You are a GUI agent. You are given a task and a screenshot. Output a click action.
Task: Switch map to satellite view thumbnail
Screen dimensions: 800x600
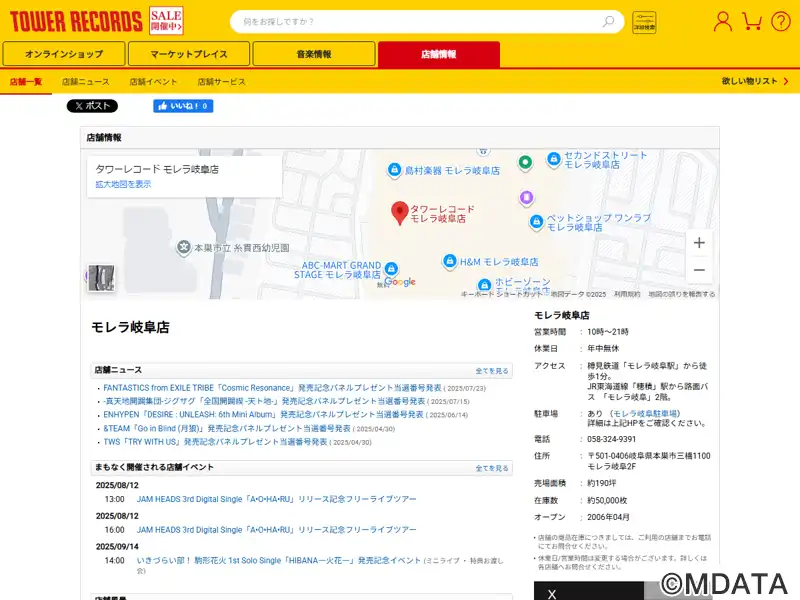coord(101,278)
